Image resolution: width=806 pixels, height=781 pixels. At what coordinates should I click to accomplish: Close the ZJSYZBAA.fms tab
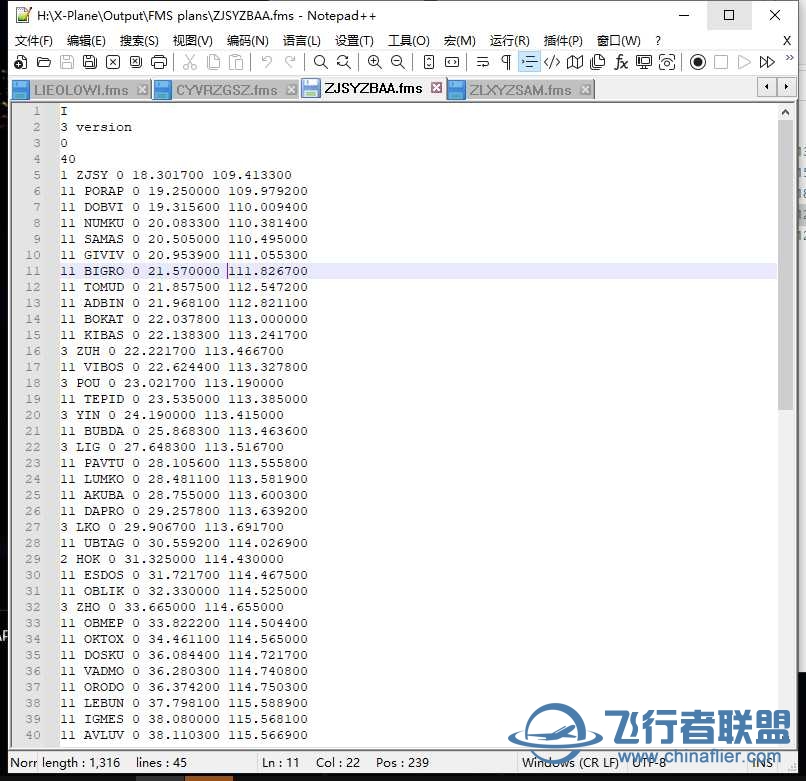coord(436,87)
